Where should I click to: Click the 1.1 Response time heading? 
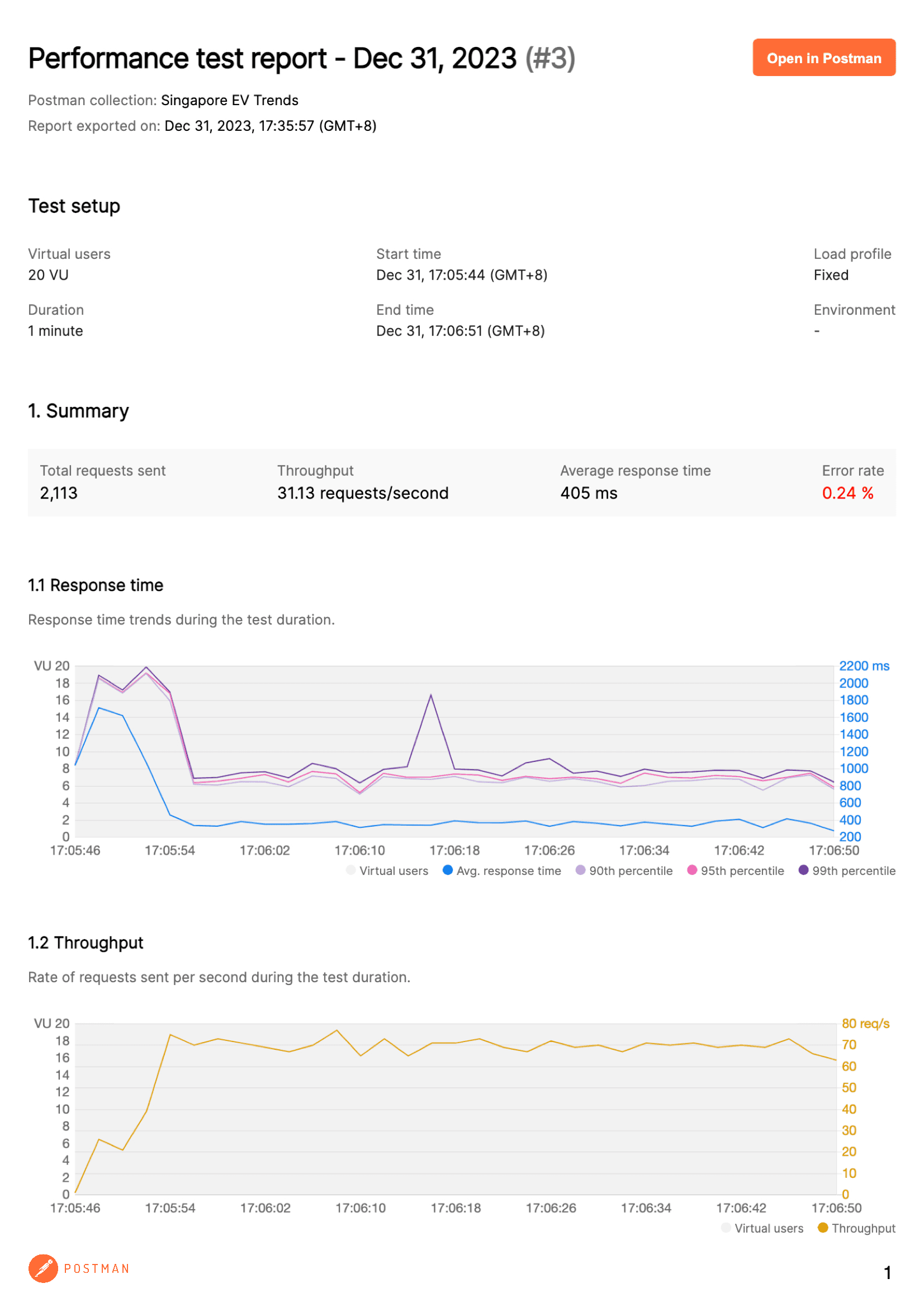pyautogui.click(x=96, y=585)
